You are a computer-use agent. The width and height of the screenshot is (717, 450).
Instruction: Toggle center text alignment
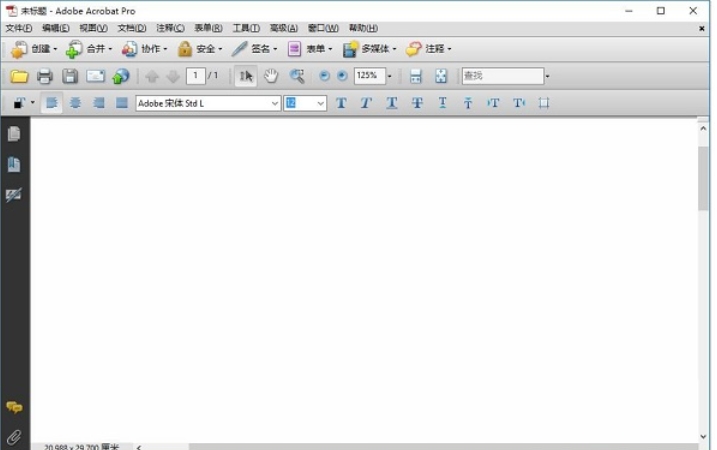click(75, 103)
